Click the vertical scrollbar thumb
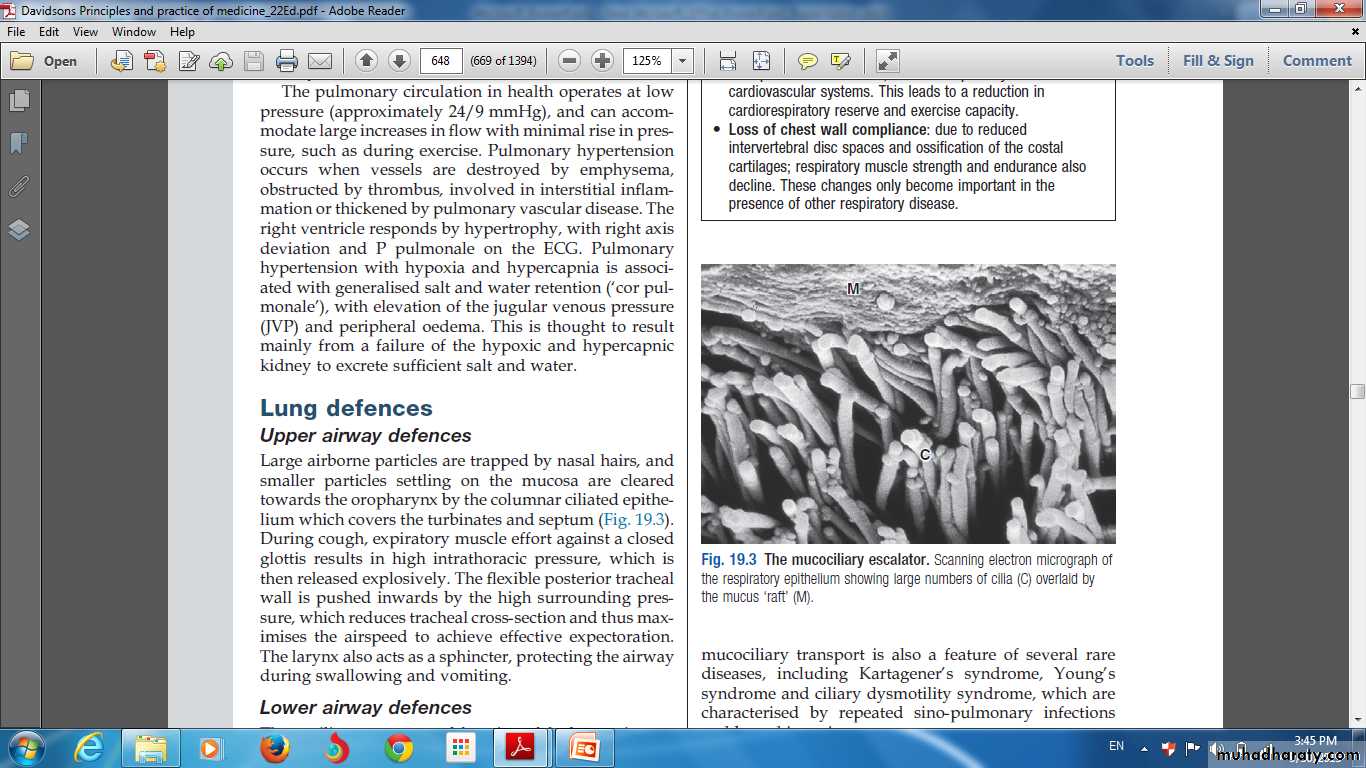The width and height of the screenshot is (1366, 768). tap(1357, 391)
